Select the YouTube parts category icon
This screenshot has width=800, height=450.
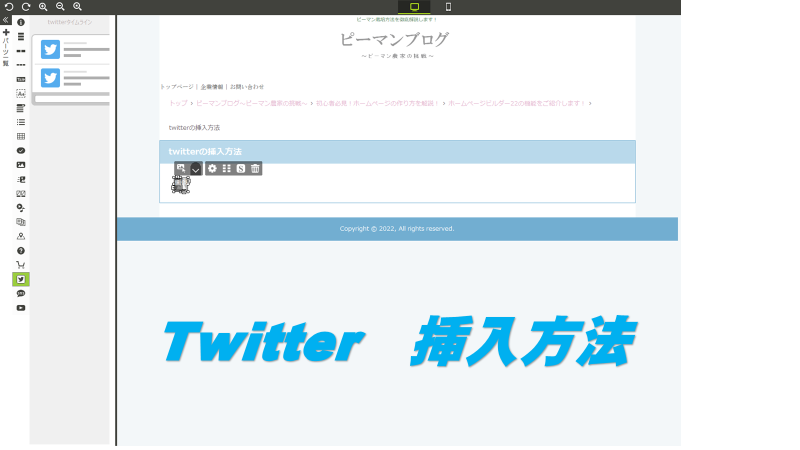21,308
